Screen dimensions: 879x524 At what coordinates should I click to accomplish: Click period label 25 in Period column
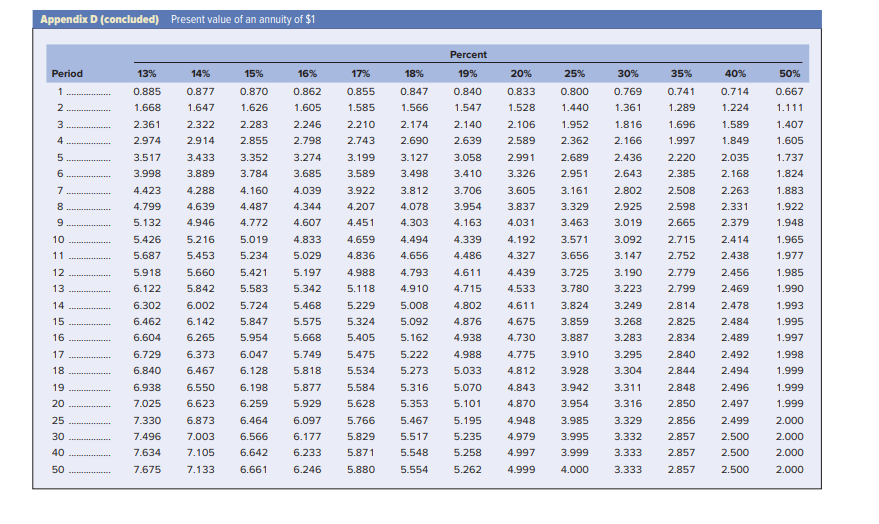58,420
